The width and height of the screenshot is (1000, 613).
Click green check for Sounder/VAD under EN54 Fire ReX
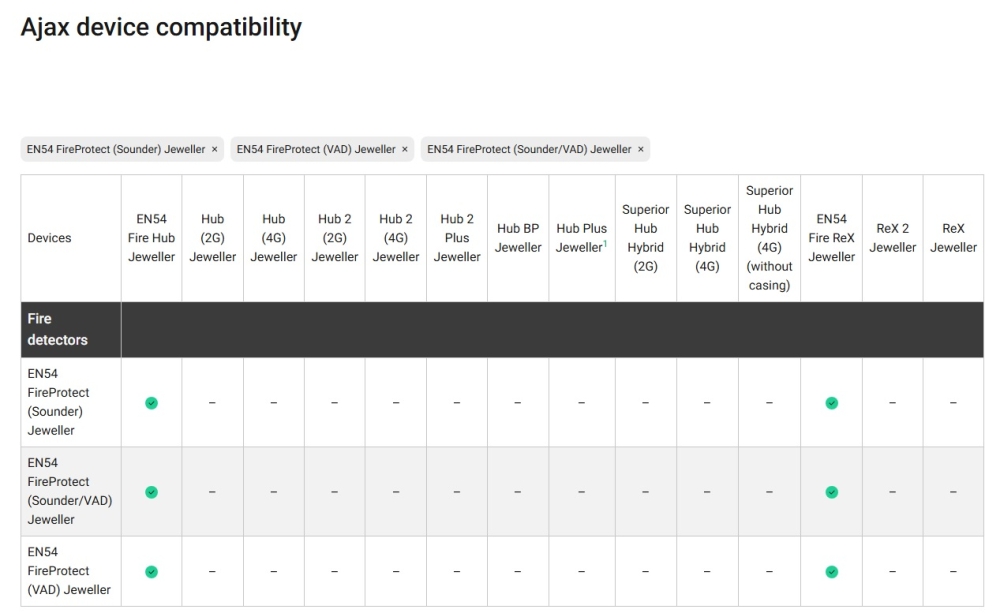(x=831, y=492)
